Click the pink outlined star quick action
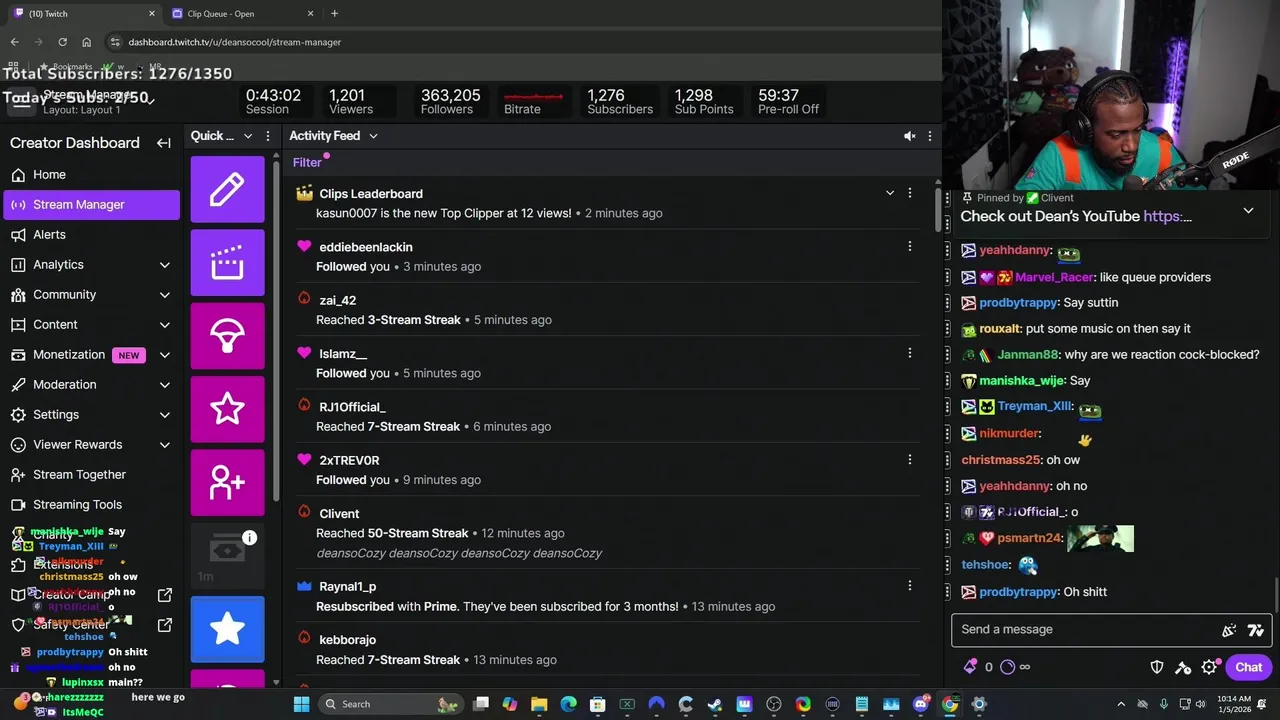This screenshot has width=1280, height=720. pyautogui.click(x=227, y=409)
